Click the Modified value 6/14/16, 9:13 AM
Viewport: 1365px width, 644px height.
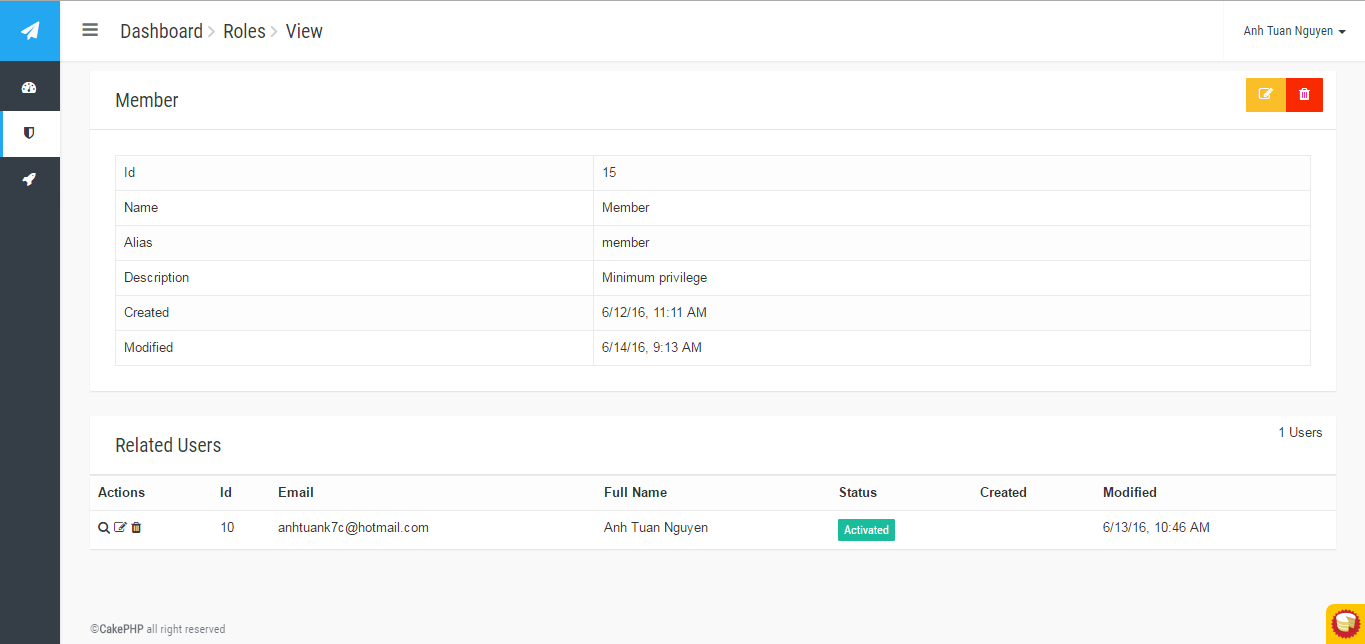(x=652, y=347)
